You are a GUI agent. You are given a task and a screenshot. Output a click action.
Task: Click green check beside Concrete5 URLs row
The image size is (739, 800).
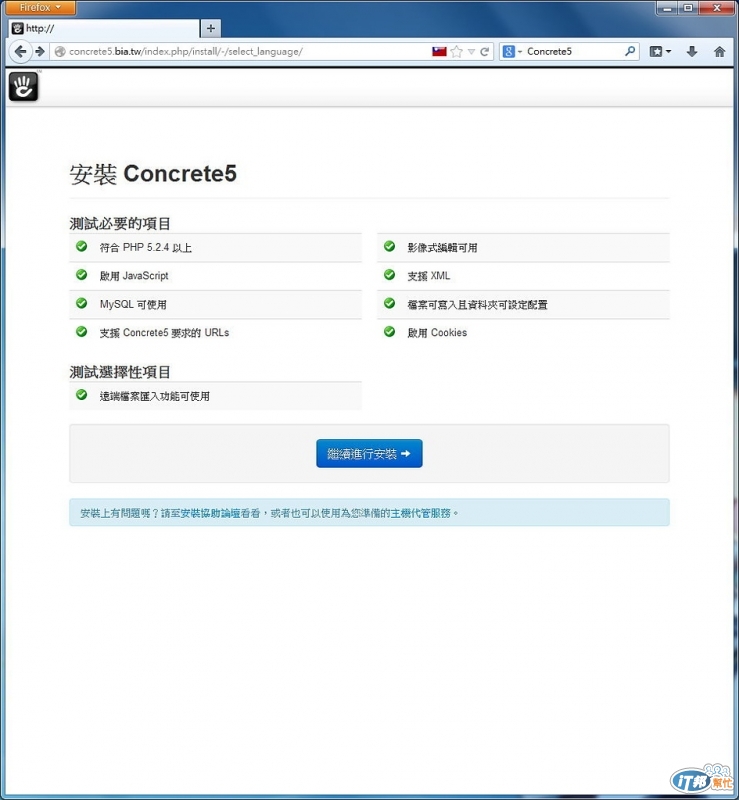(82, 332)
